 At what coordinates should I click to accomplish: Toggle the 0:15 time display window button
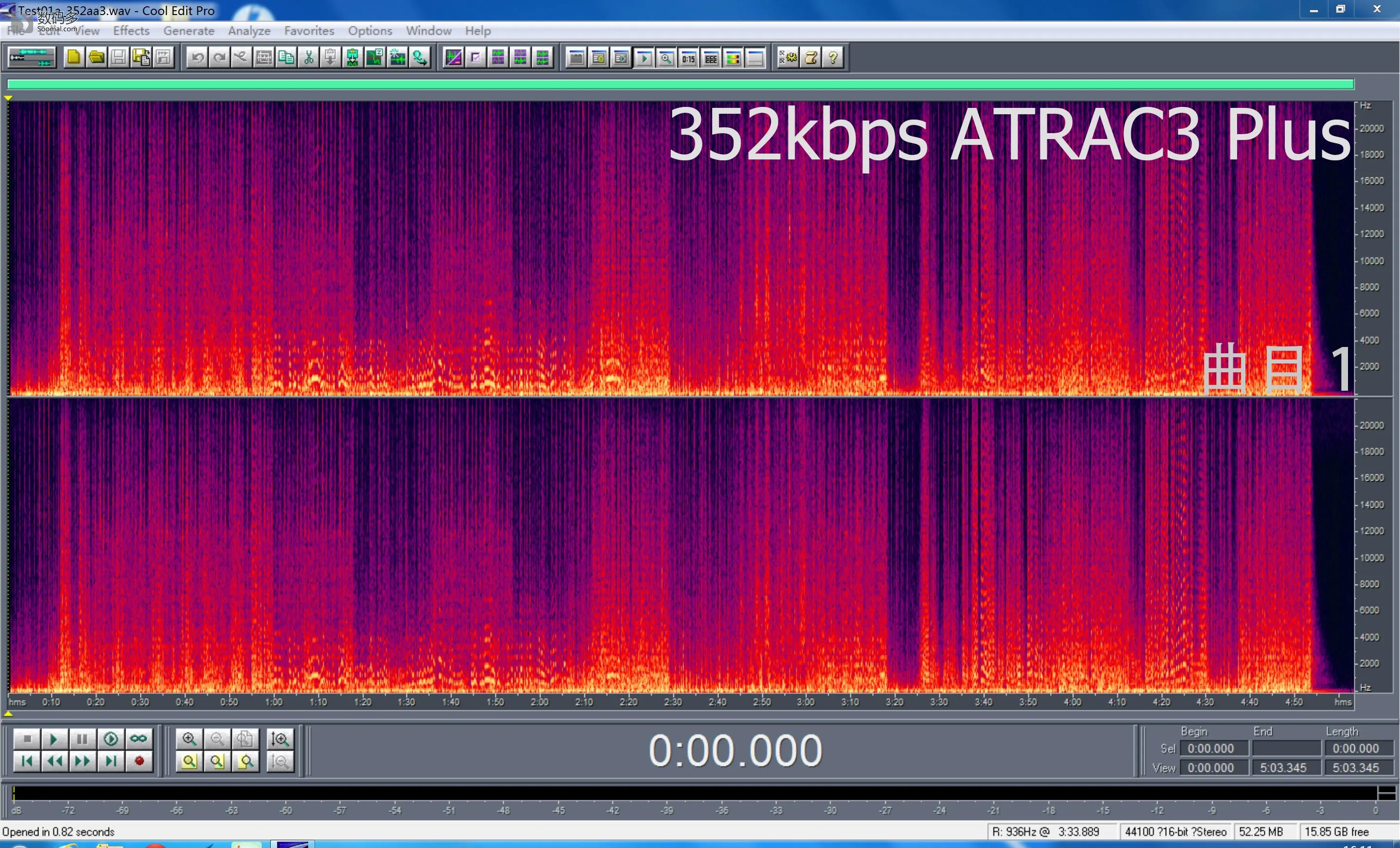(689, 58)
